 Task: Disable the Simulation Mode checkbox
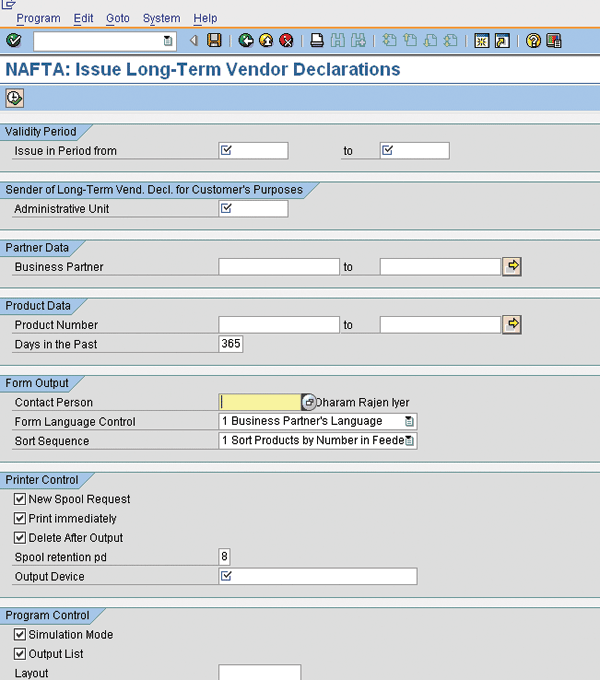(20, 634)
